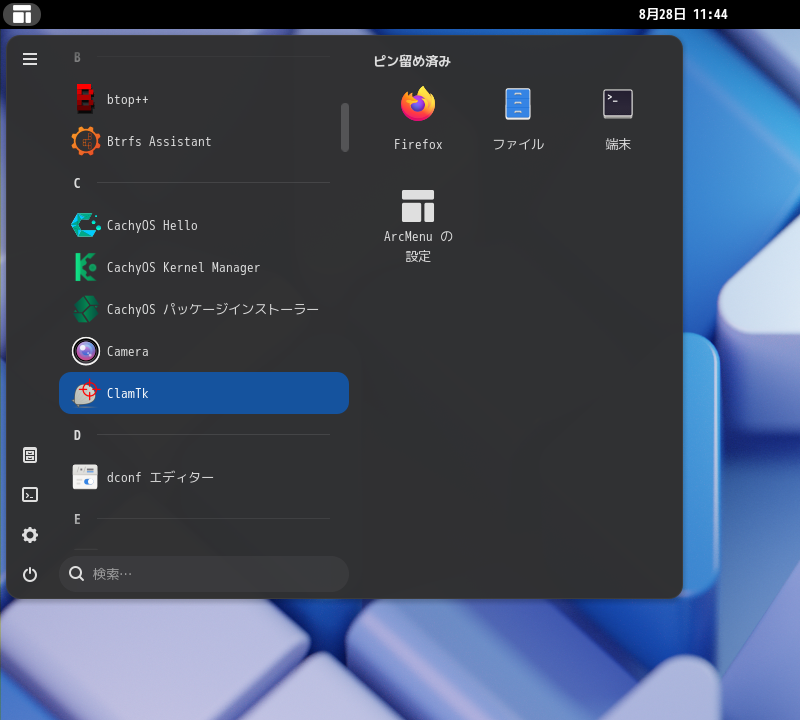Image resolution: width=800 pixels, height=720 pixels.
Task: Launch pinned Firefox icon
Action: [418, 104]
